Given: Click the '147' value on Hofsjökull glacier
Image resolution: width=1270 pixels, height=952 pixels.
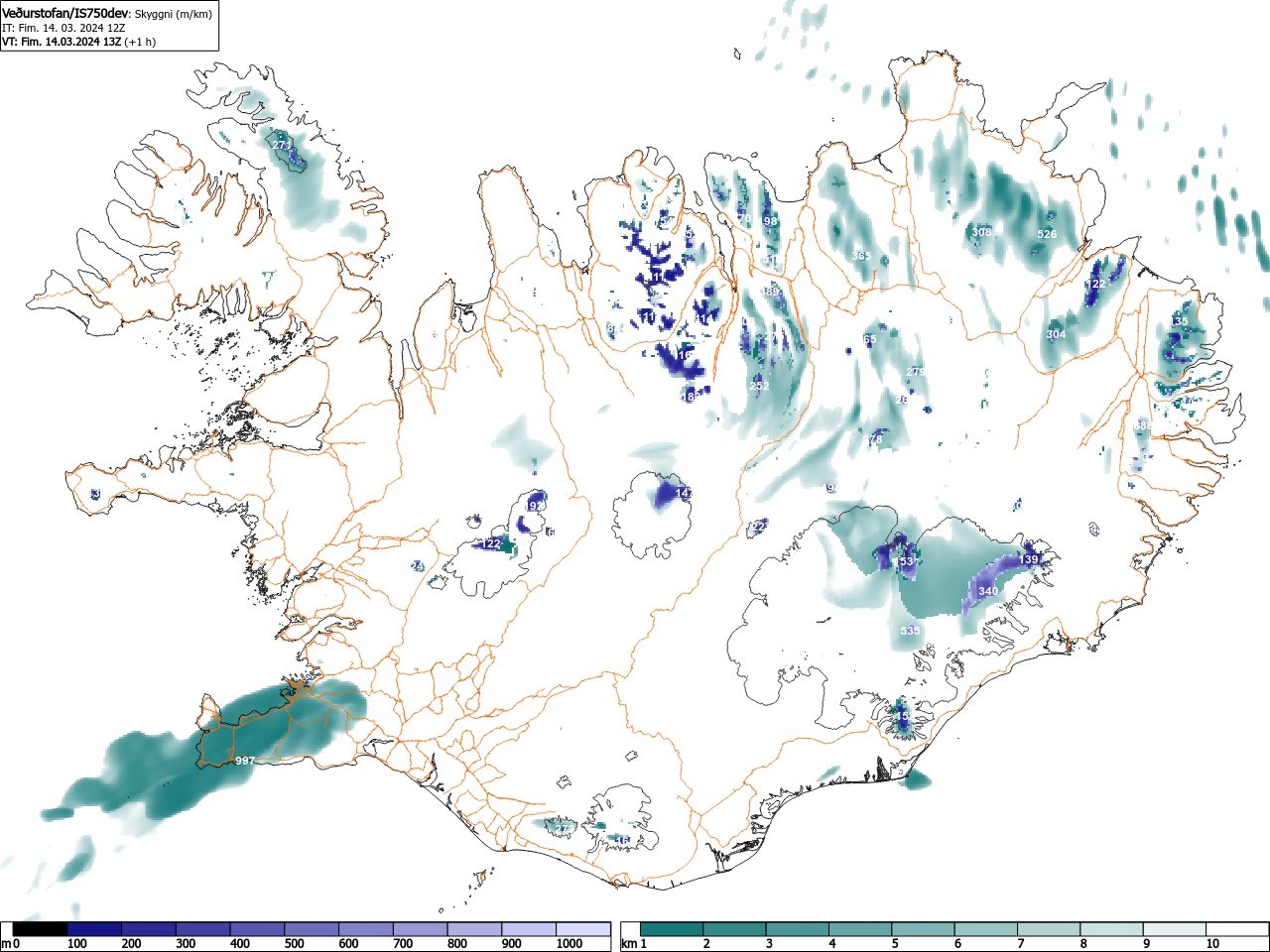Looking at the screenshot, I should click(684, 493).
